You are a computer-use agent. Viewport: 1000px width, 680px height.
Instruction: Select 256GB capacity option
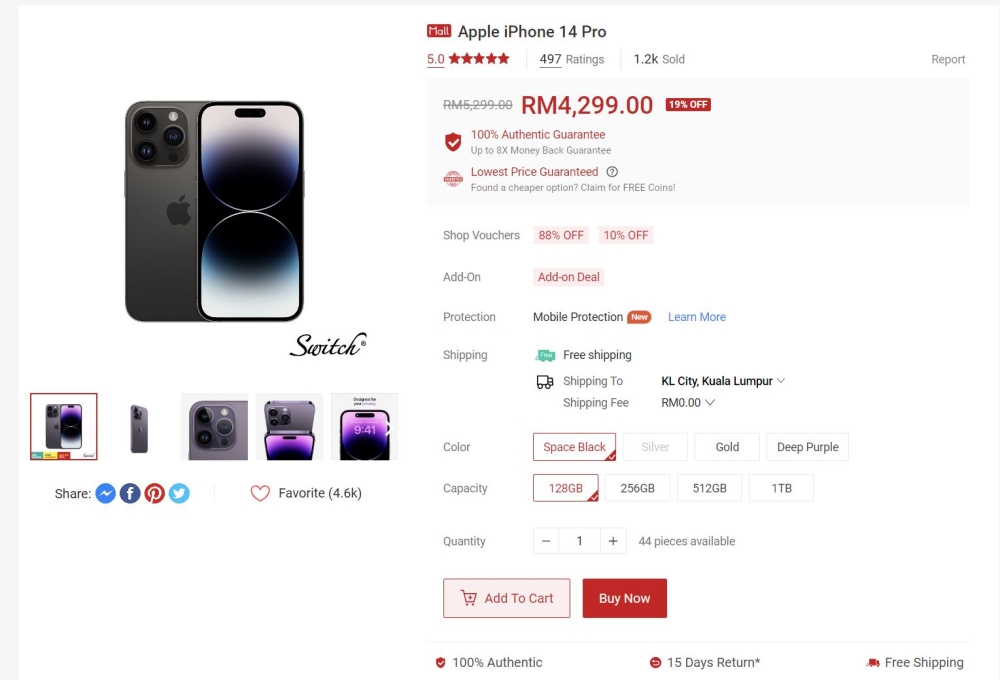point(638,488)
